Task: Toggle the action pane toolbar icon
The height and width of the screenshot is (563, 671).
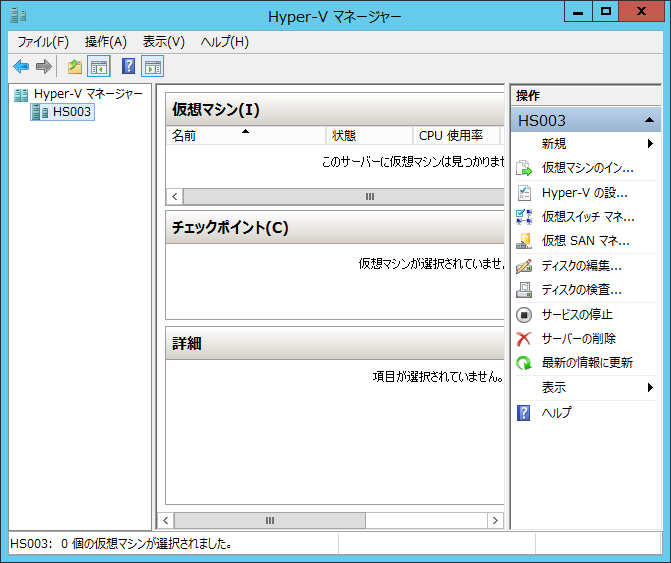Action: click(152, 67)
